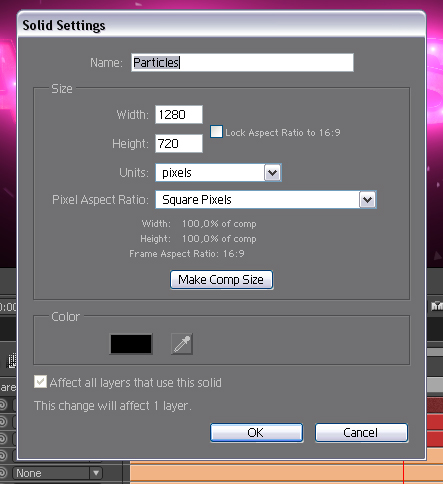The width and height of the screenshot is (443, 484).
Task: Click the black solid color swatch
Action: 131,344
